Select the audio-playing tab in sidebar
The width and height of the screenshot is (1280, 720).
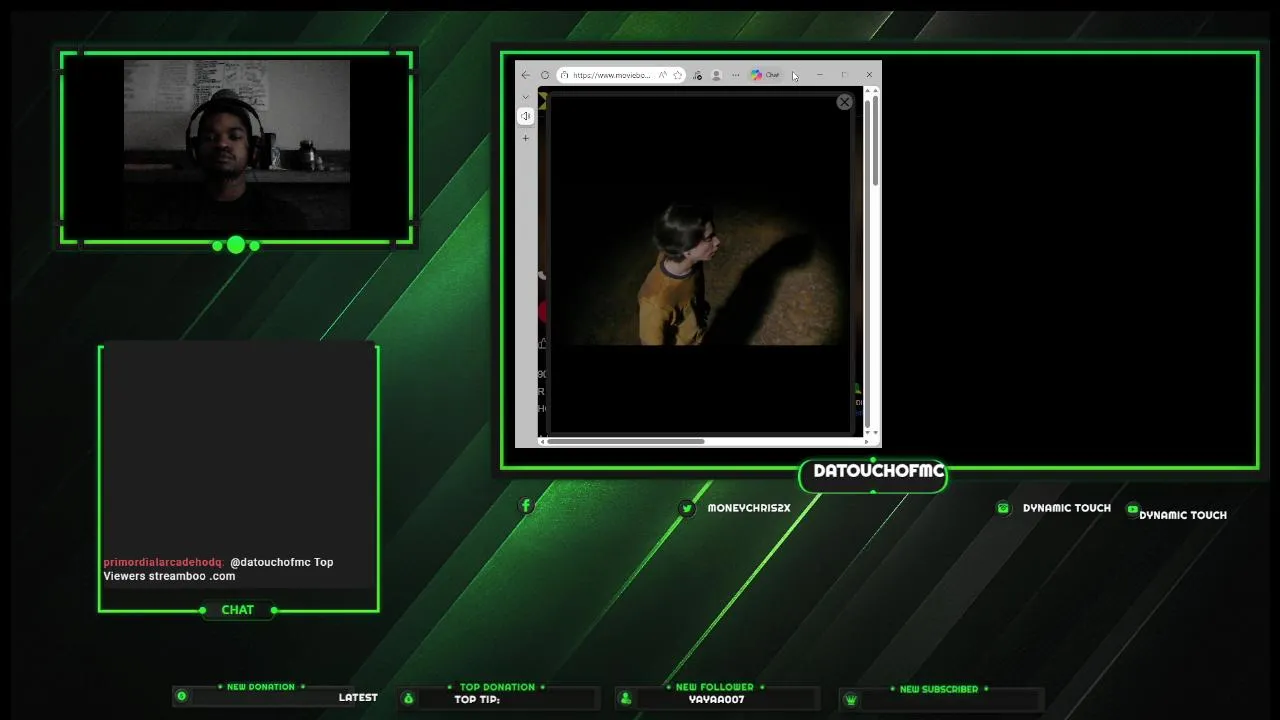[526, 116]
